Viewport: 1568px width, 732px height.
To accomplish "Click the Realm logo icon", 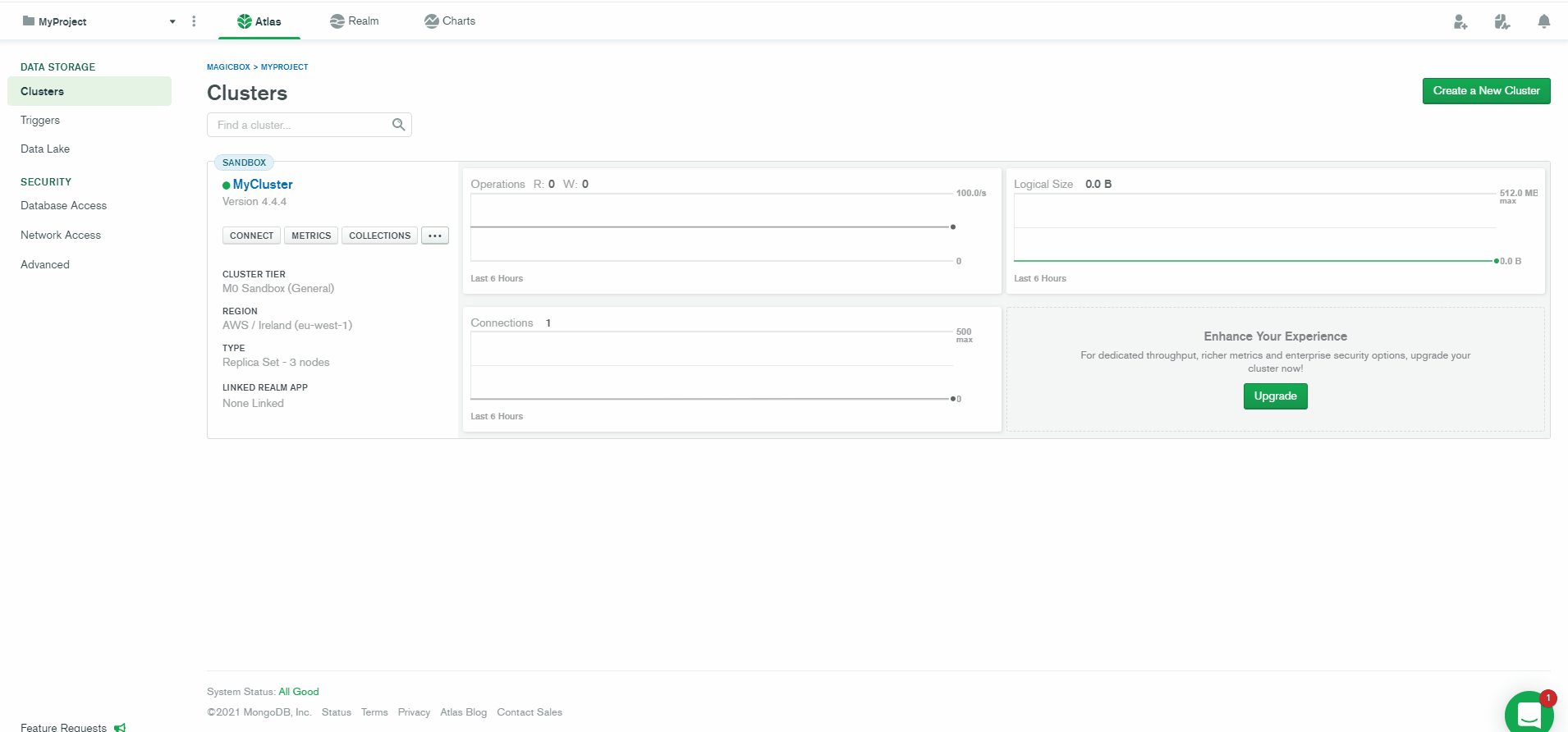I will click(337, 21).
